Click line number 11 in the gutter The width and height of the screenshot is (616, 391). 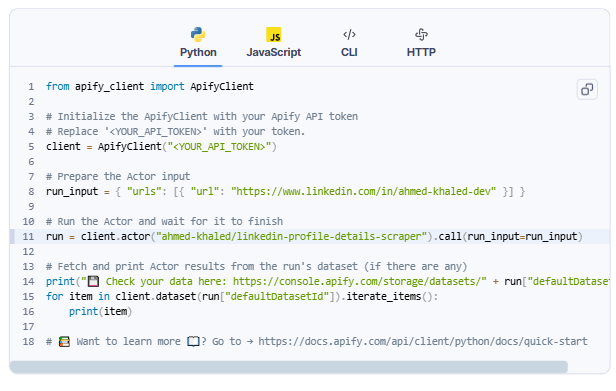click(28, 237)
